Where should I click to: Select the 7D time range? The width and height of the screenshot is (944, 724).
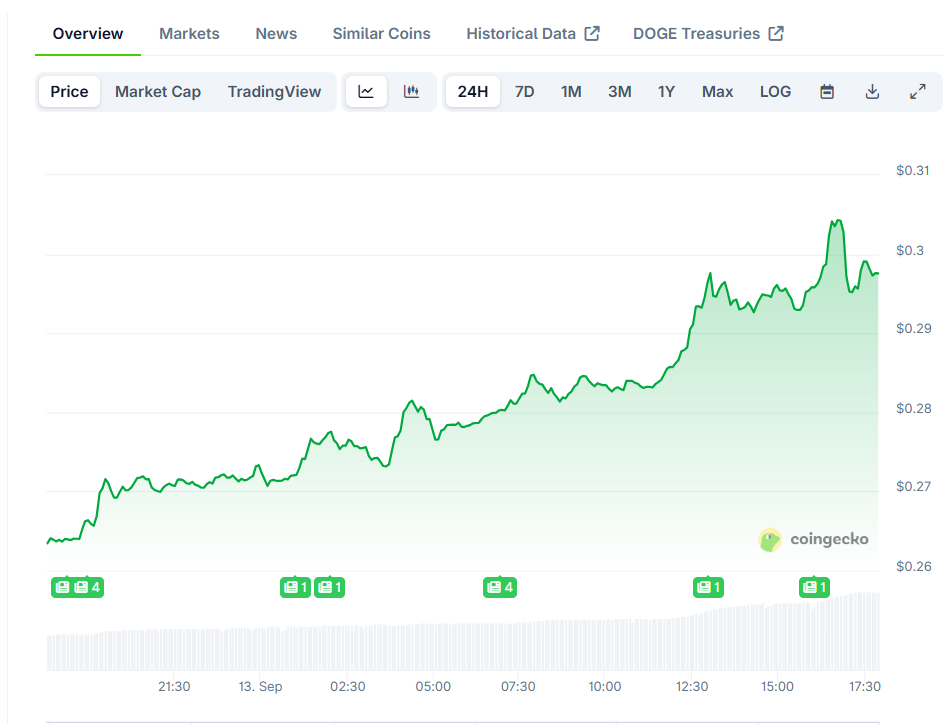click(x=524, y=91)
